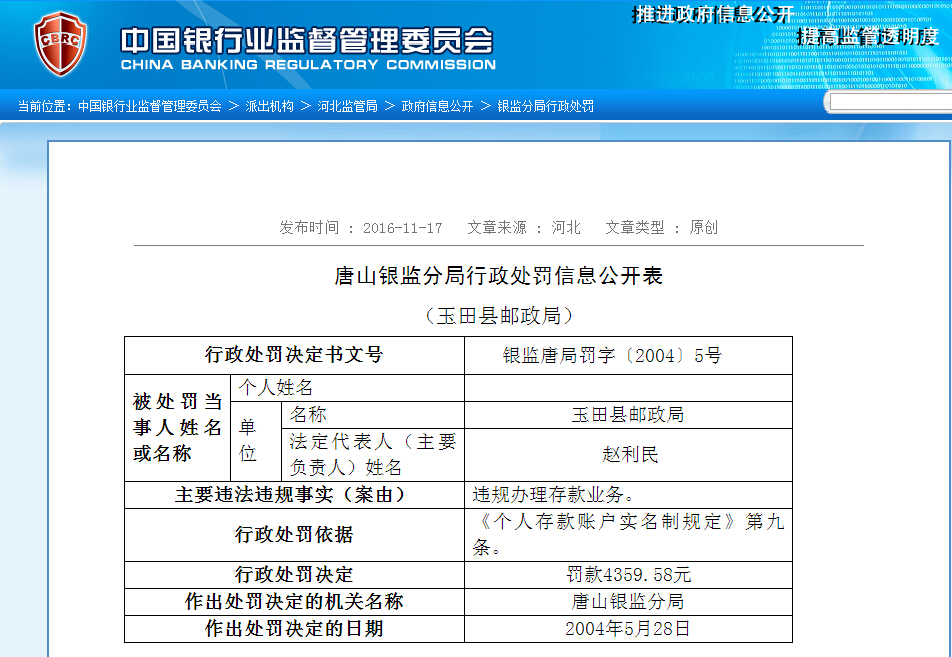Open 银监分局行政处罚 breadcrumb link
This screenshot has width=952, height=657.
tap(545, 106)
